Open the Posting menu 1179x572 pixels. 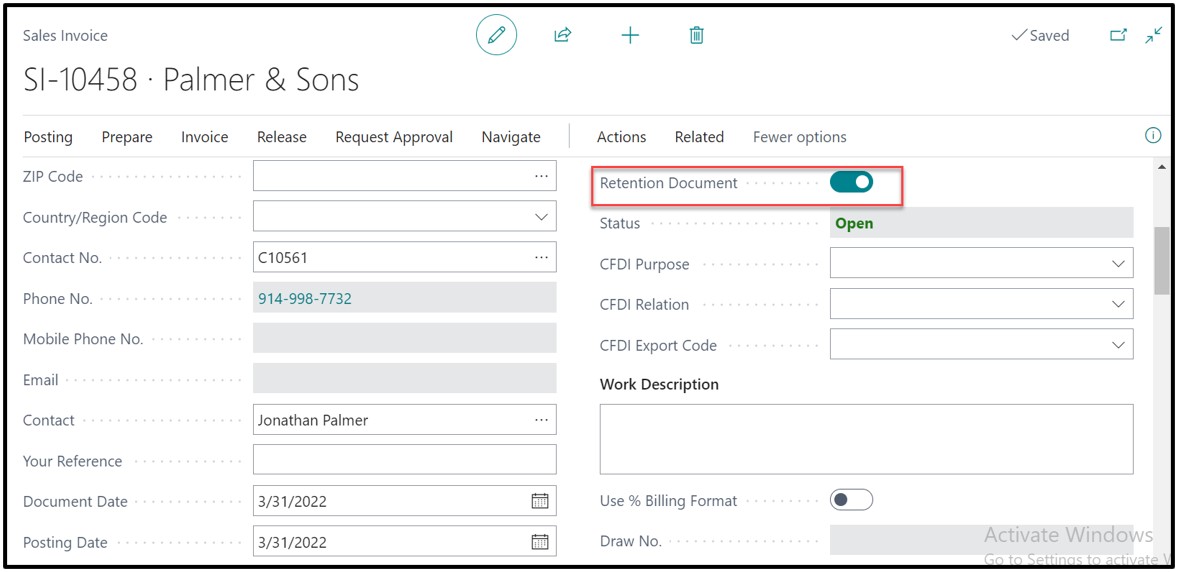48,137
